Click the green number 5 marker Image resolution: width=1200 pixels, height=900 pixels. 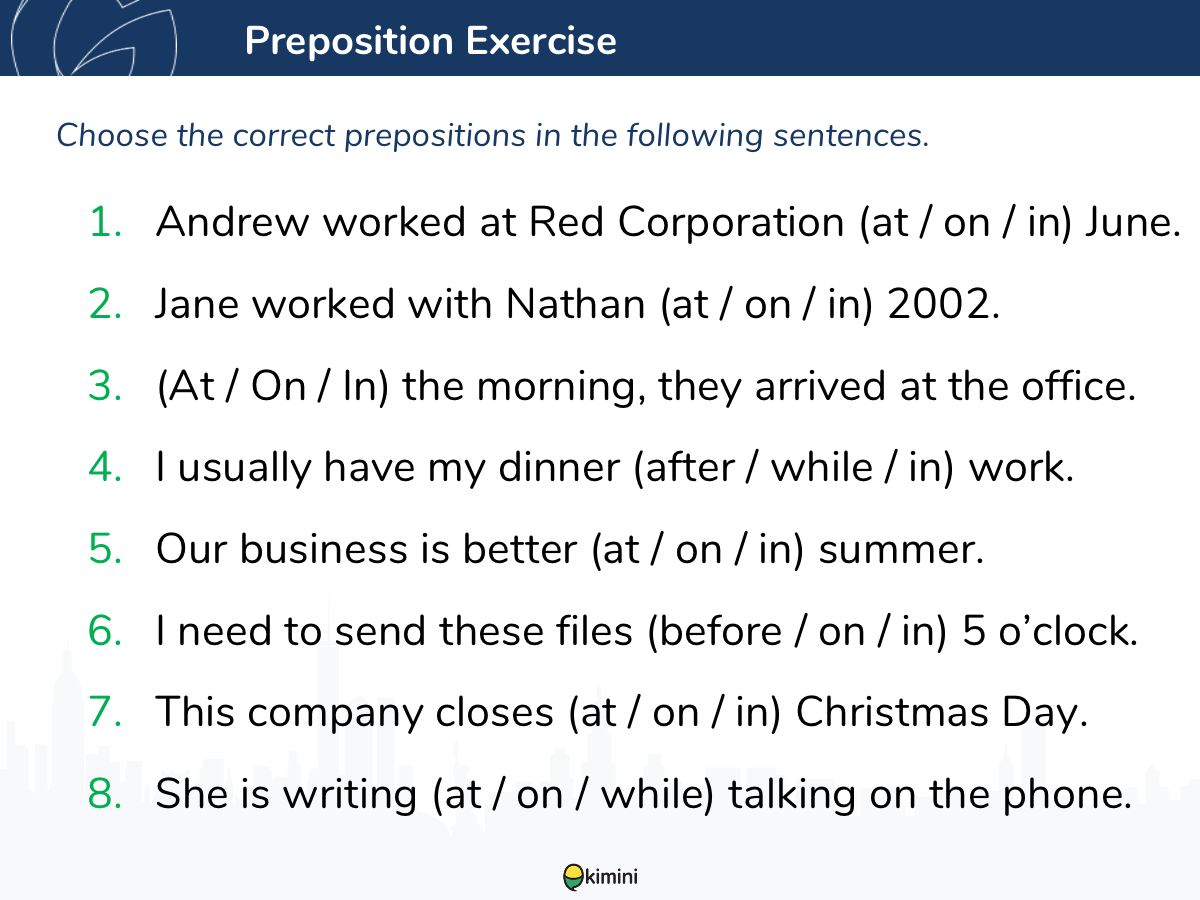pos(105,550)
